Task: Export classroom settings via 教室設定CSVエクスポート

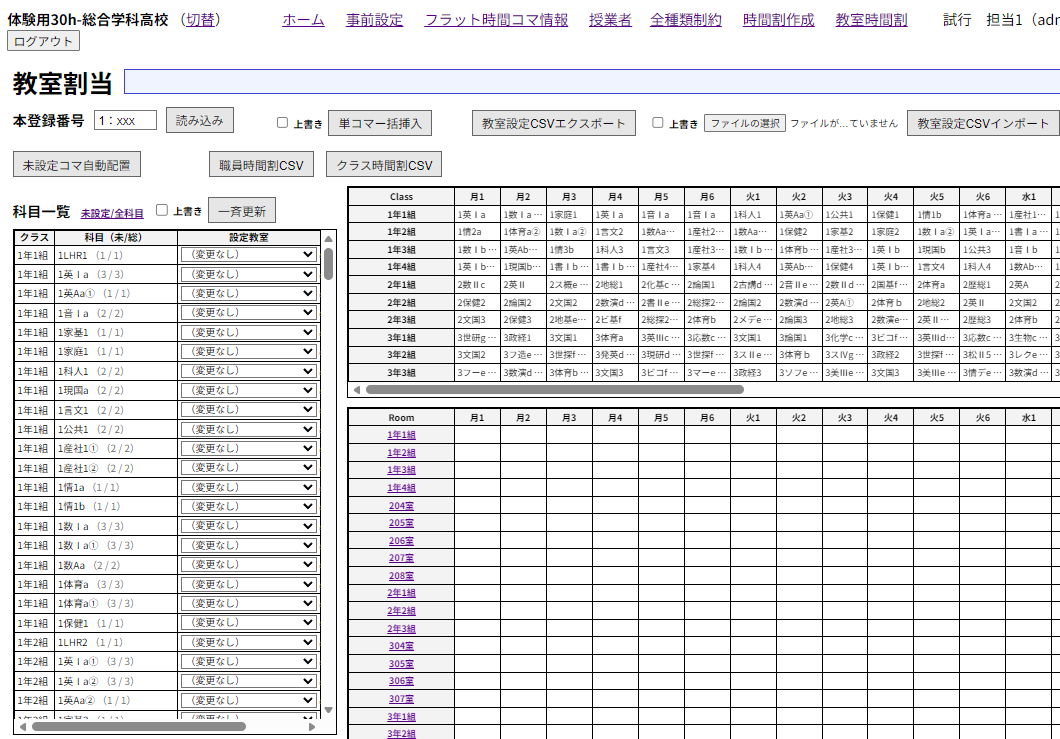Action: pos(552,122)
